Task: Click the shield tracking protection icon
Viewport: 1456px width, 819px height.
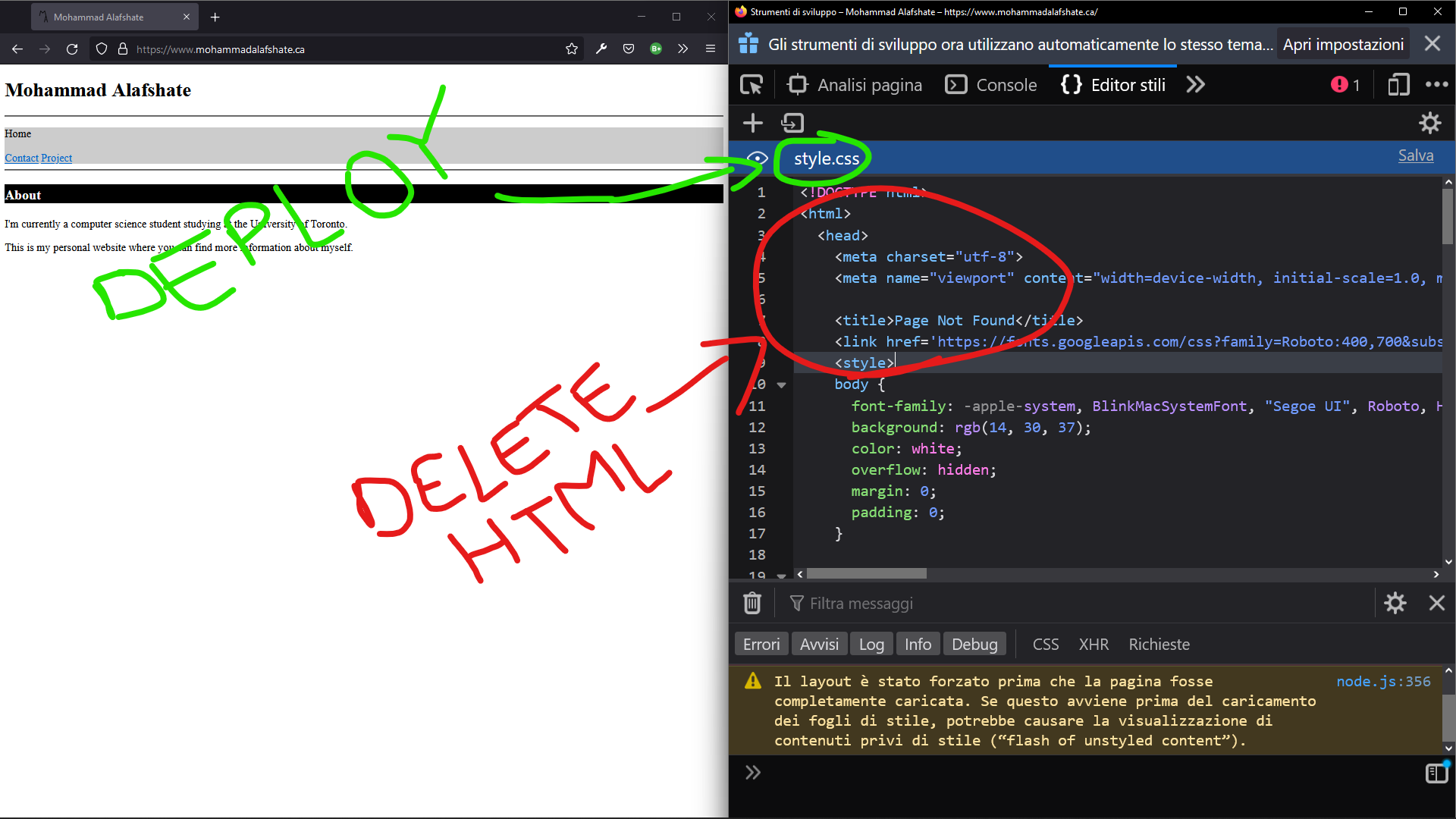Action: coord(102,49)
